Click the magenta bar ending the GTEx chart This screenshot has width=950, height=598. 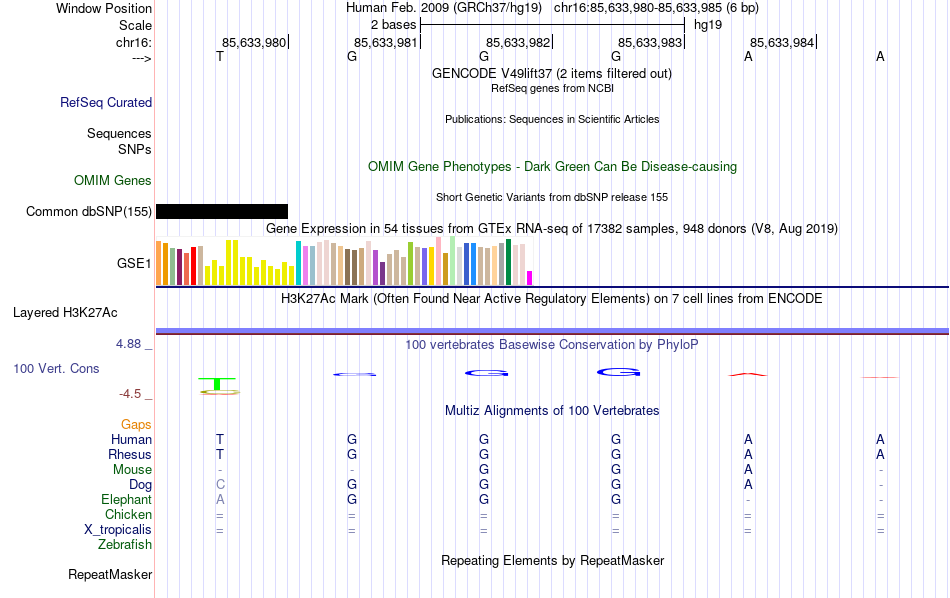click(530, 278)
